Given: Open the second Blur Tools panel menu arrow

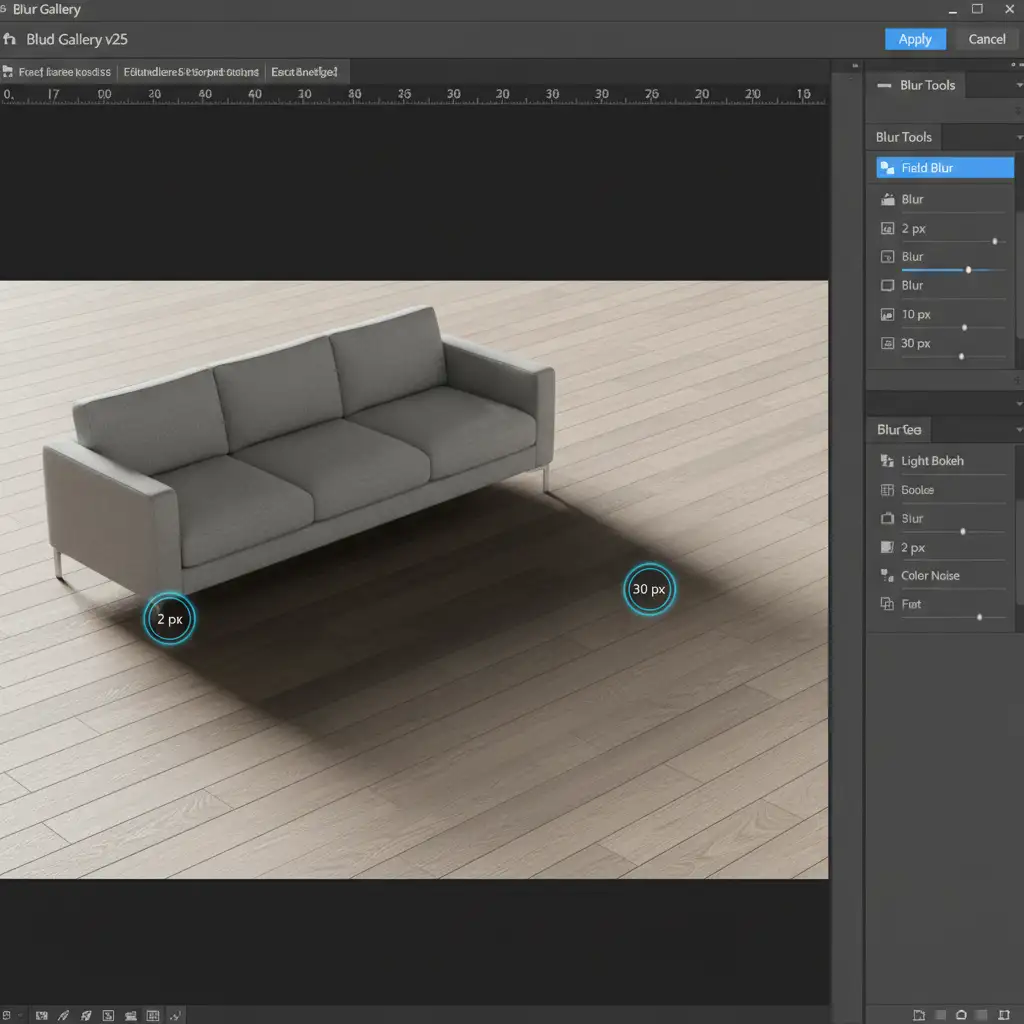Looking at the screenshot, I should (1018, 137).
